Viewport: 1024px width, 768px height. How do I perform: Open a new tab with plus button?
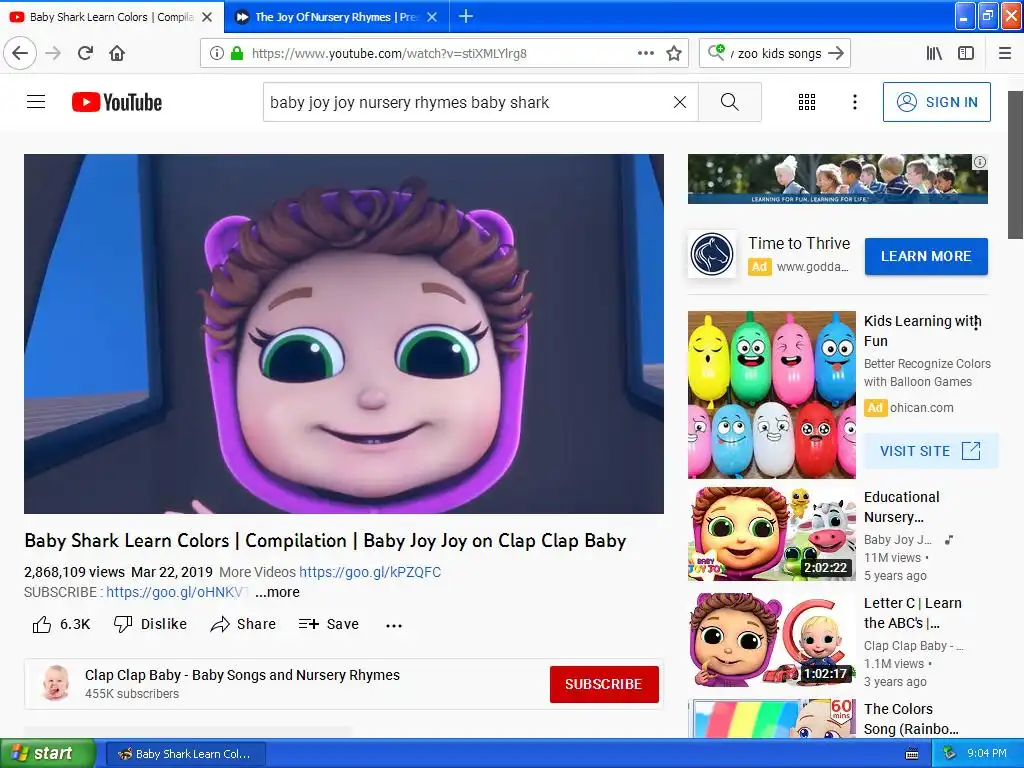pyautogui.click(x=466, y=16)
